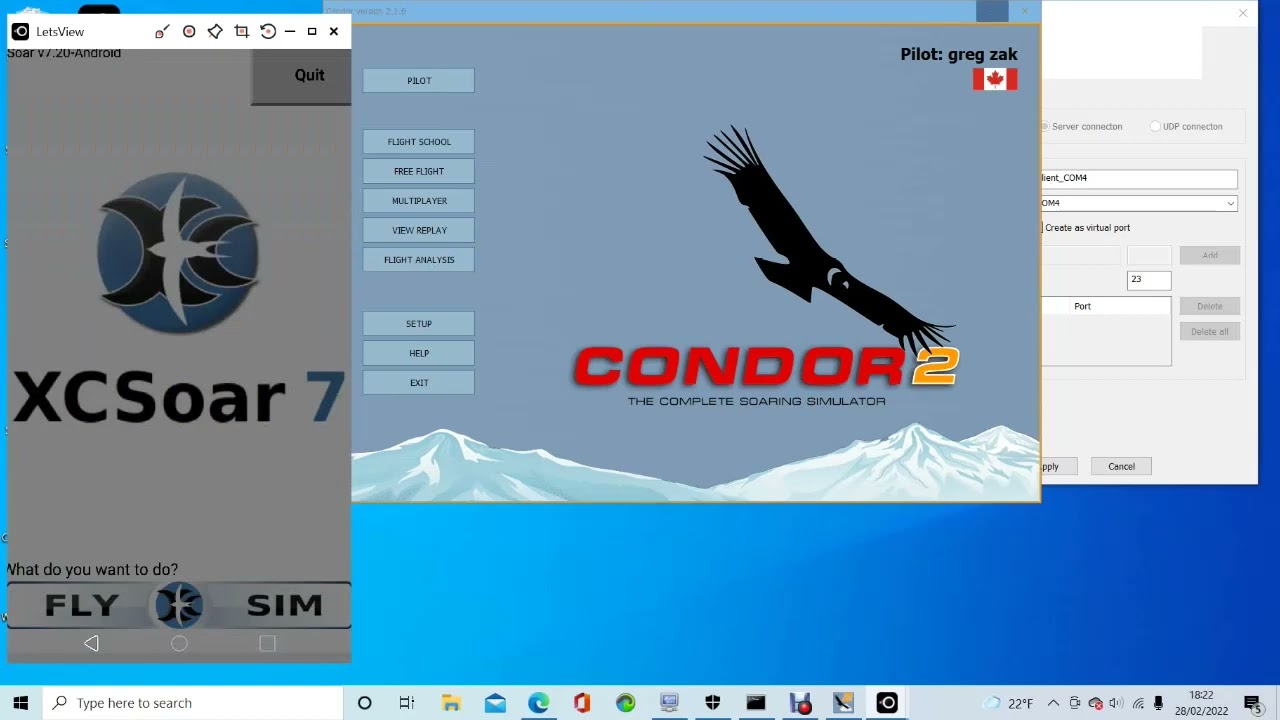This screenshot has height=720, width=1280.
Task: Tap FLY mode in XCSoar
Action: 82,605
